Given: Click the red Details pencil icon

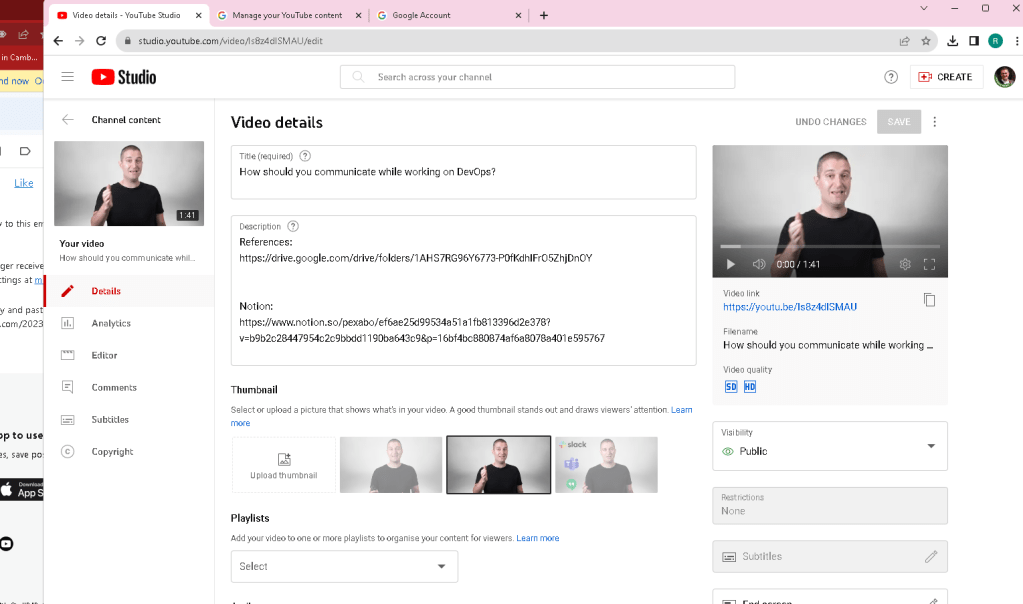Looking at the screenshot, I should tap(67, 291).
